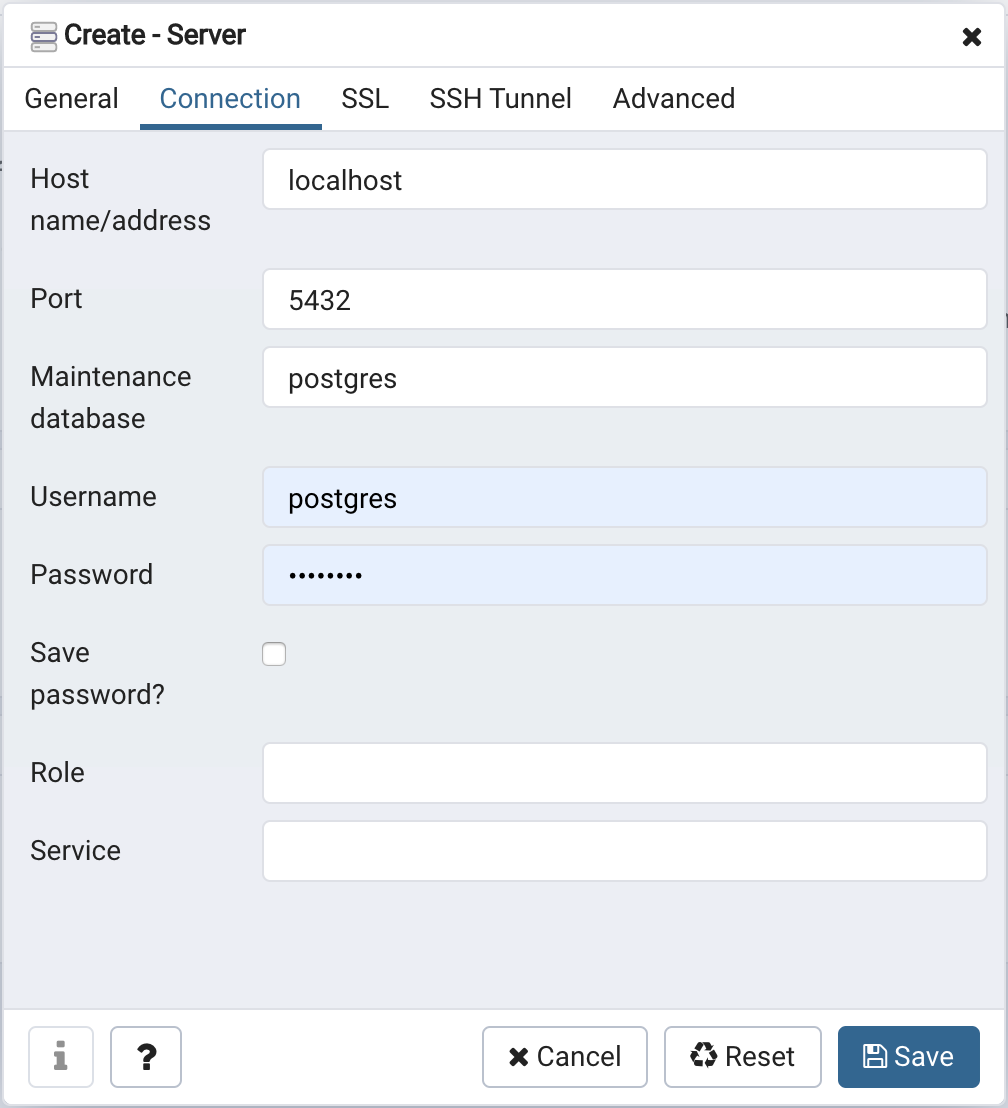Open the SSL tab
Screen dimensions: 1008x1108
(364, 98)
